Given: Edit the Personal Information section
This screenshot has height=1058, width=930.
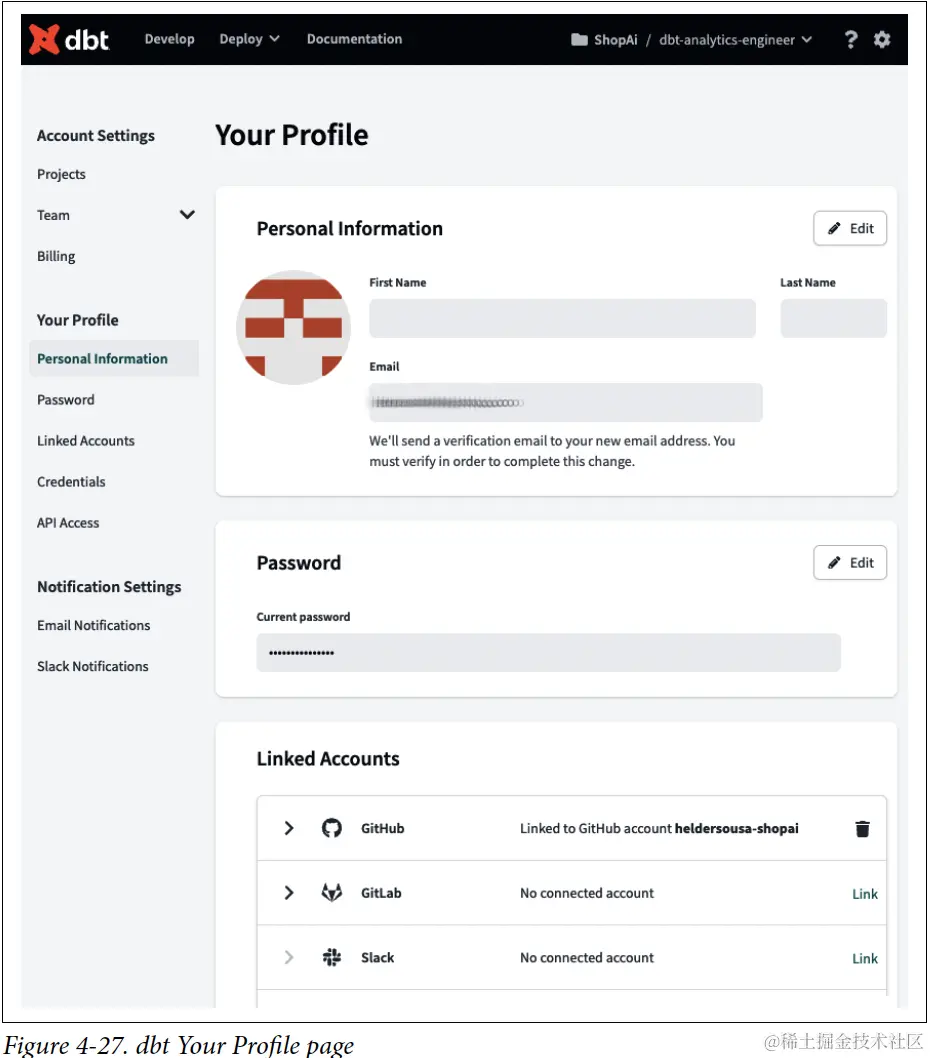Looking at the screenshot, I should coord(850,228).
